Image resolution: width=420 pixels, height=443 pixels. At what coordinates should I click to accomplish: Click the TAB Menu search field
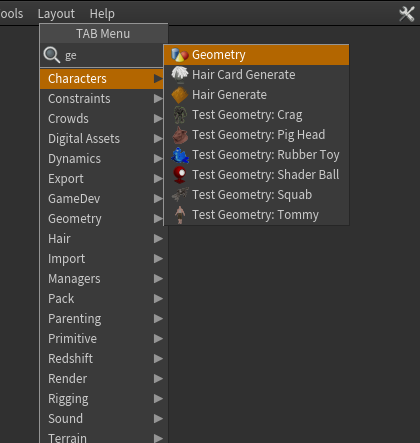102,55
